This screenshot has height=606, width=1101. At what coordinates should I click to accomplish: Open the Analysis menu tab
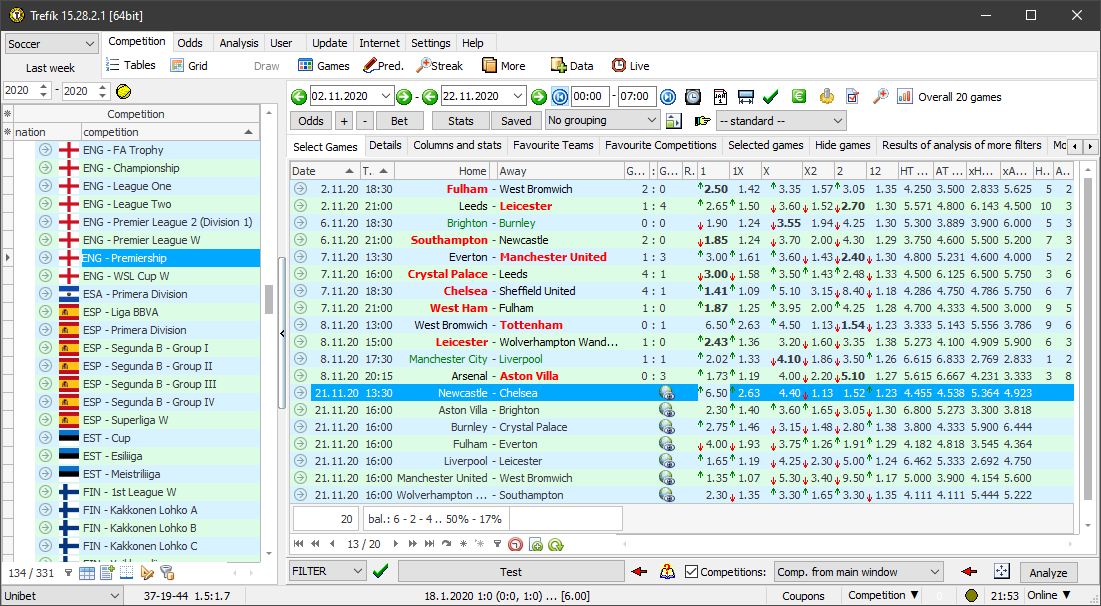tap(238, 43)
